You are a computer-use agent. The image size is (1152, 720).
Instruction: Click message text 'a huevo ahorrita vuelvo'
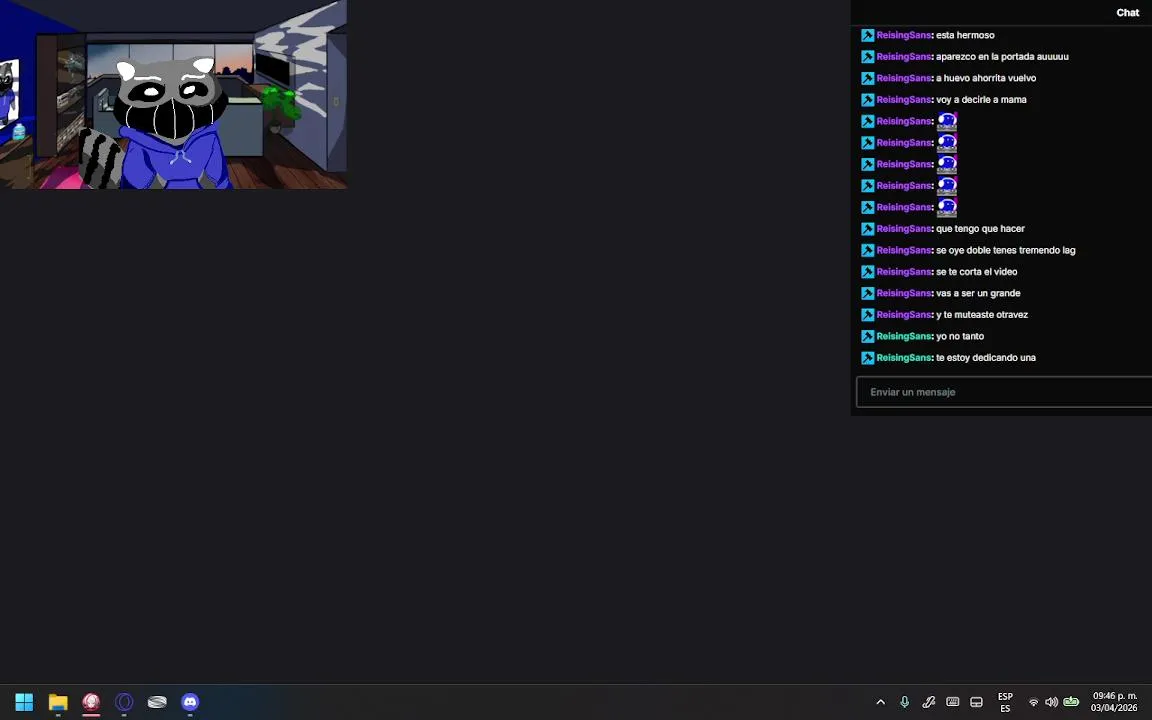coord(986,78)
